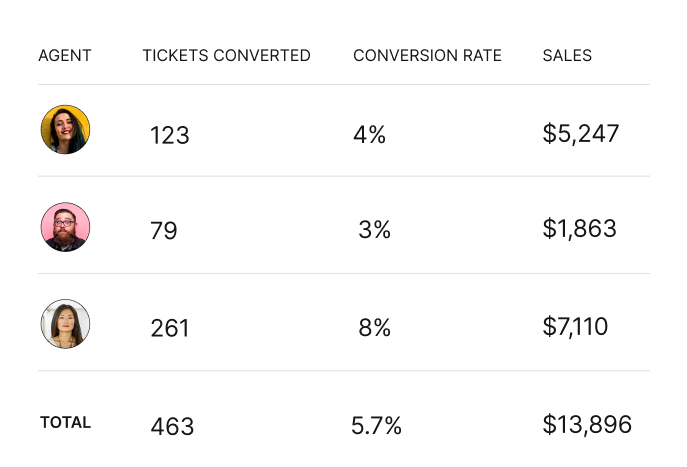
Task: Click the $13,896 total sales amount
Action: coord(587,425)
